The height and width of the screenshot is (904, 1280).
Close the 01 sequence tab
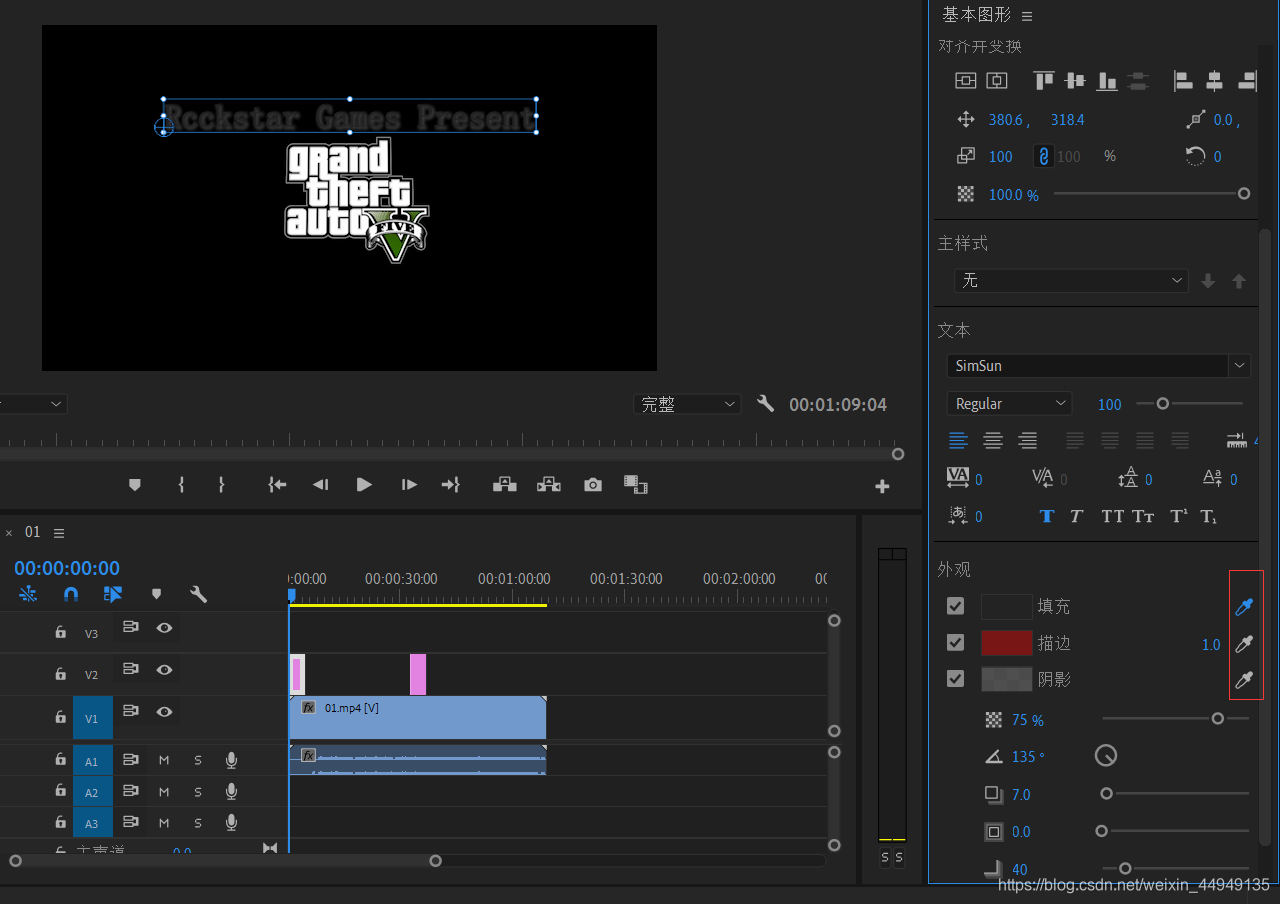pyautogui.click(x=9, y=533)
